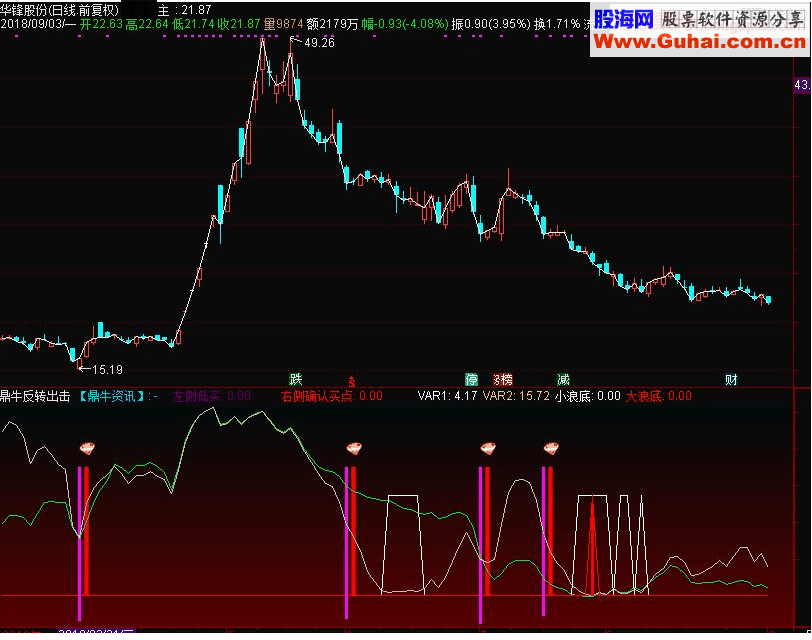Click the last magenta vertical signal bar

coord(544,541)
